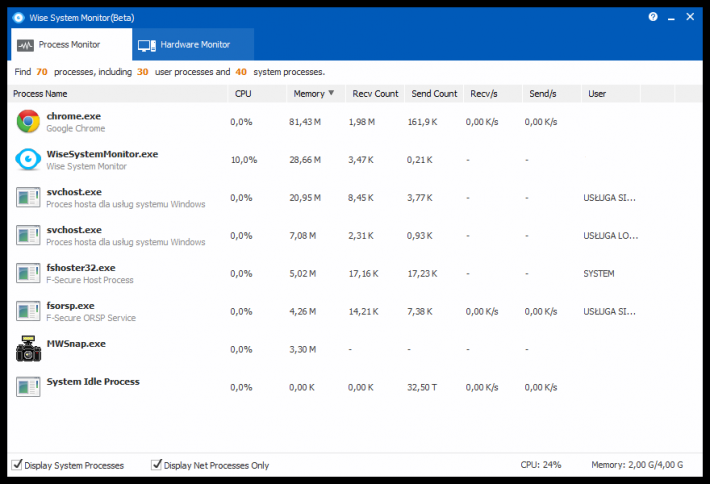710x484 pixels.
Task: Minimize the Wise System Monitor window
Action: coord(671,17)
